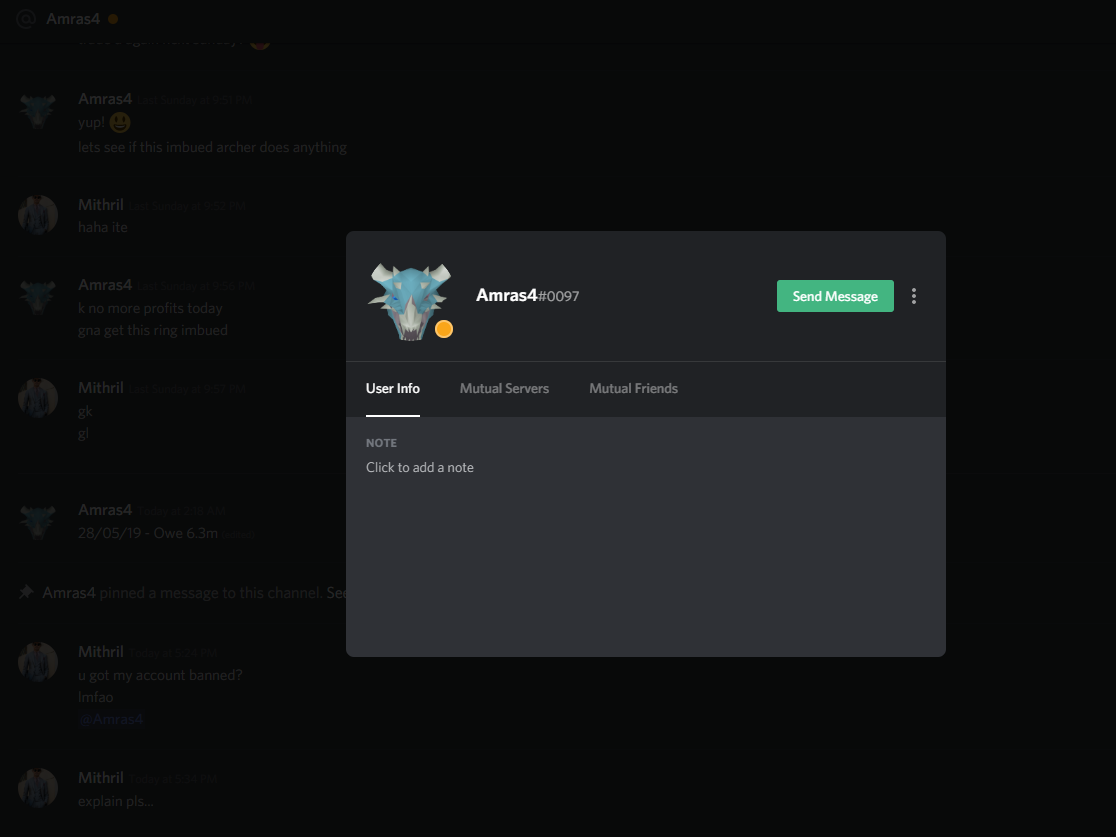Screen dimensions: 1116x837
Task: Select the User Info tab
Action: point(393,389)
